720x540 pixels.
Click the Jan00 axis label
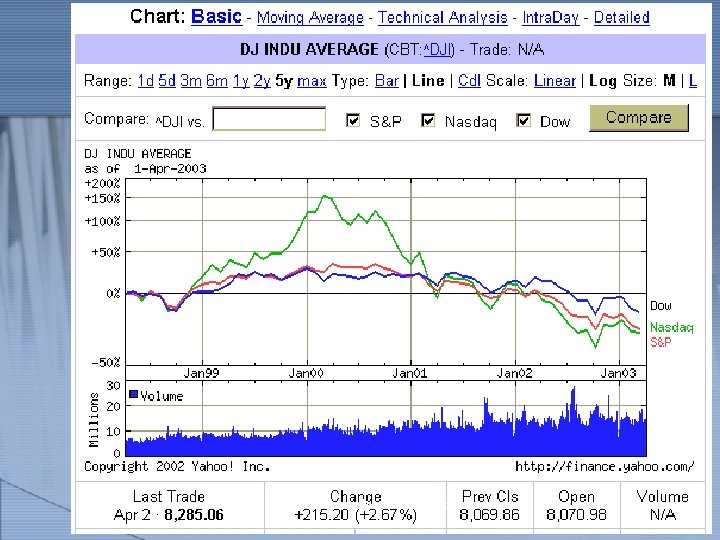(306, 373)
